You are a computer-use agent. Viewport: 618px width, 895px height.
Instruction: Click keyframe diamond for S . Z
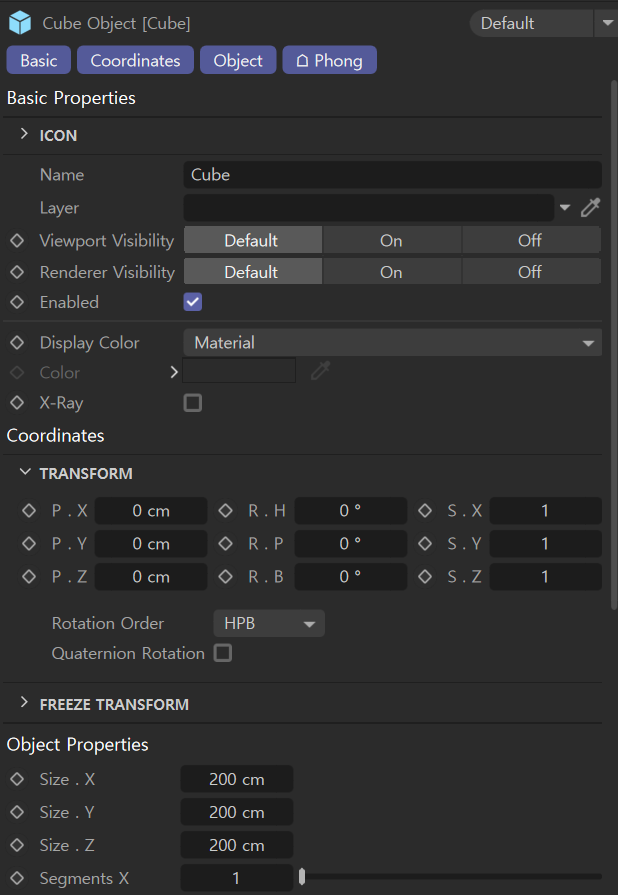coord(425,577)
